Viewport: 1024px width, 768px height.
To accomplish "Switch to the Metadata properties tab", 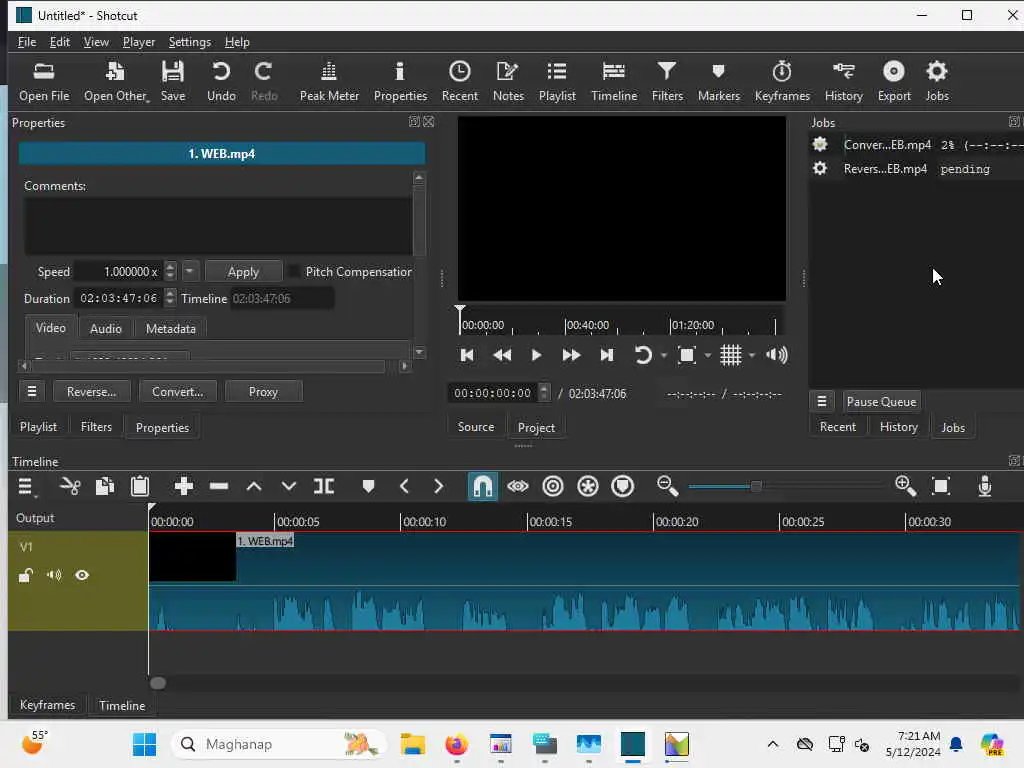I will point(170,328).
